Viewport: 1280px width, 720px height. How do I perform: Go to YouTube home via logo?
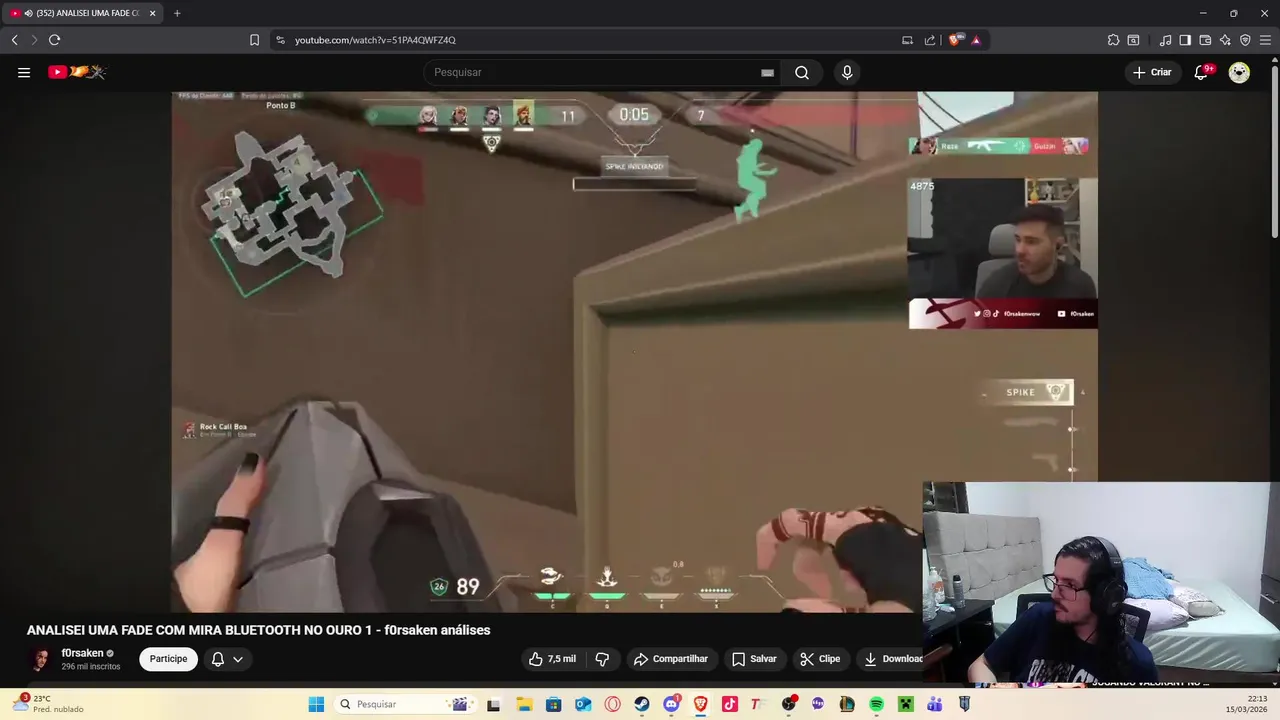pos(77,72)
